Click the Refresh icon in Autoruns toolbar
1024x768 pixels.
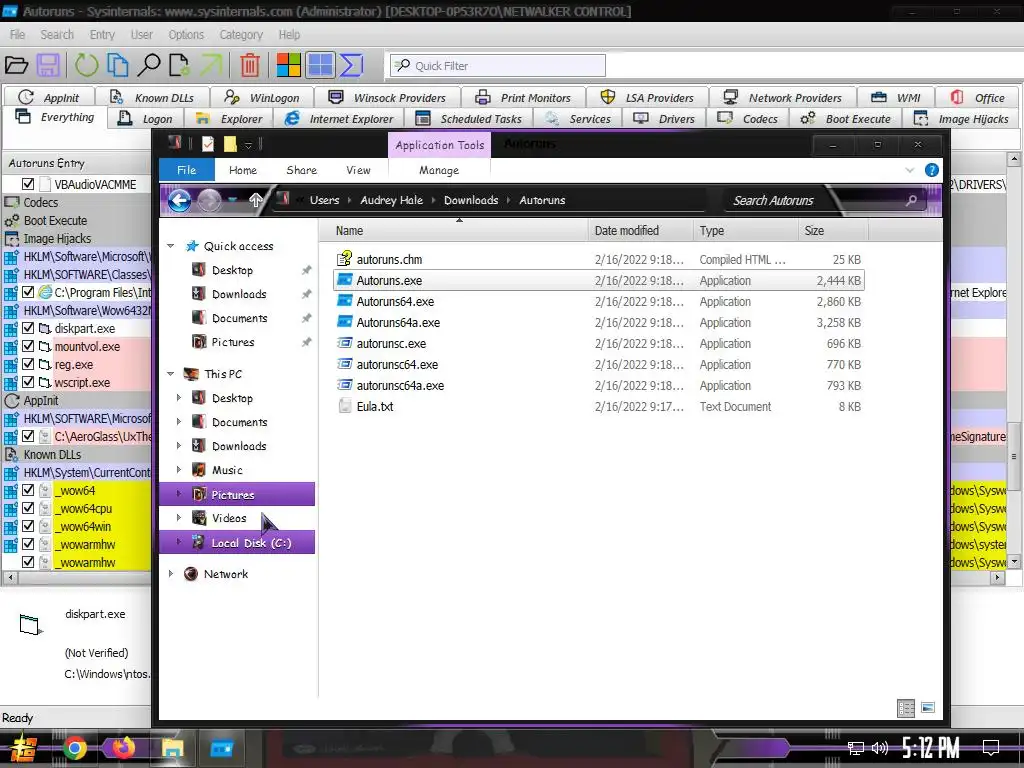tap(86, 65)
